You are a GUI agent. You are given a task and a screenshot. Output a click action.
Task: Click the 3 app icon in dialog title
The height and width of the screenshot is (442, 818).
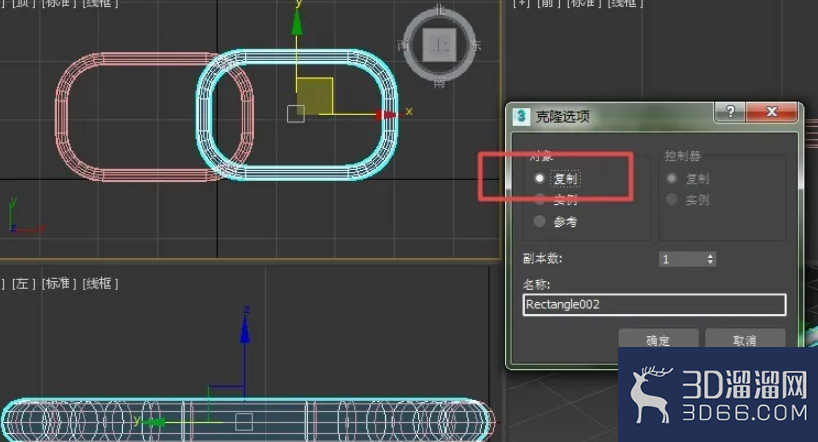coord(521,116)
